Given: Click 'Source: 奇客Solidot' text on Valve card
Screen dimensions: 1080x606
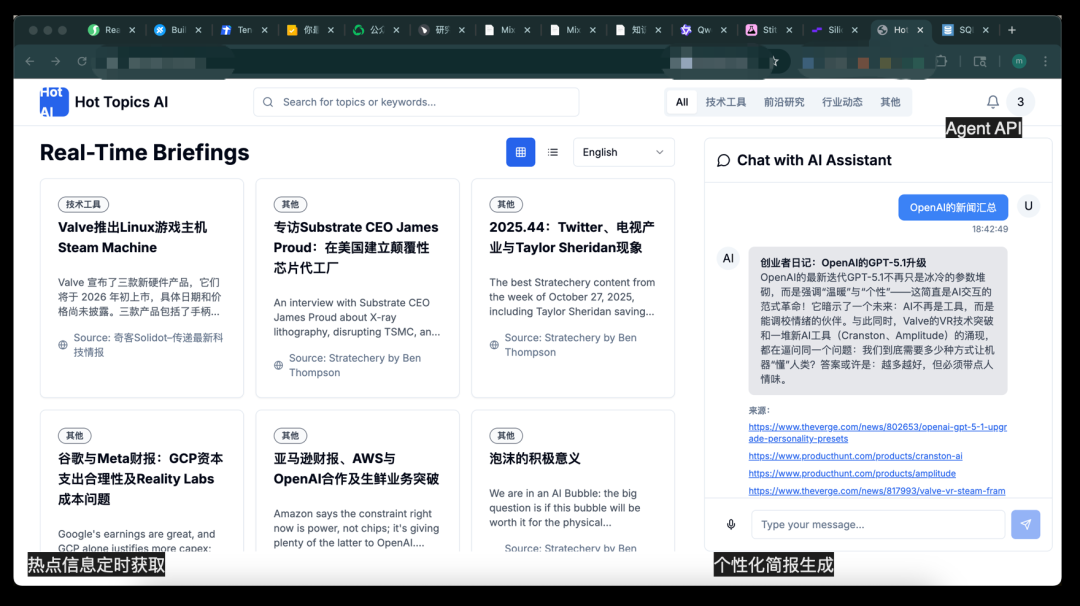Looking at the screenshot, I should pyautogui.click(x=148, y=345).
